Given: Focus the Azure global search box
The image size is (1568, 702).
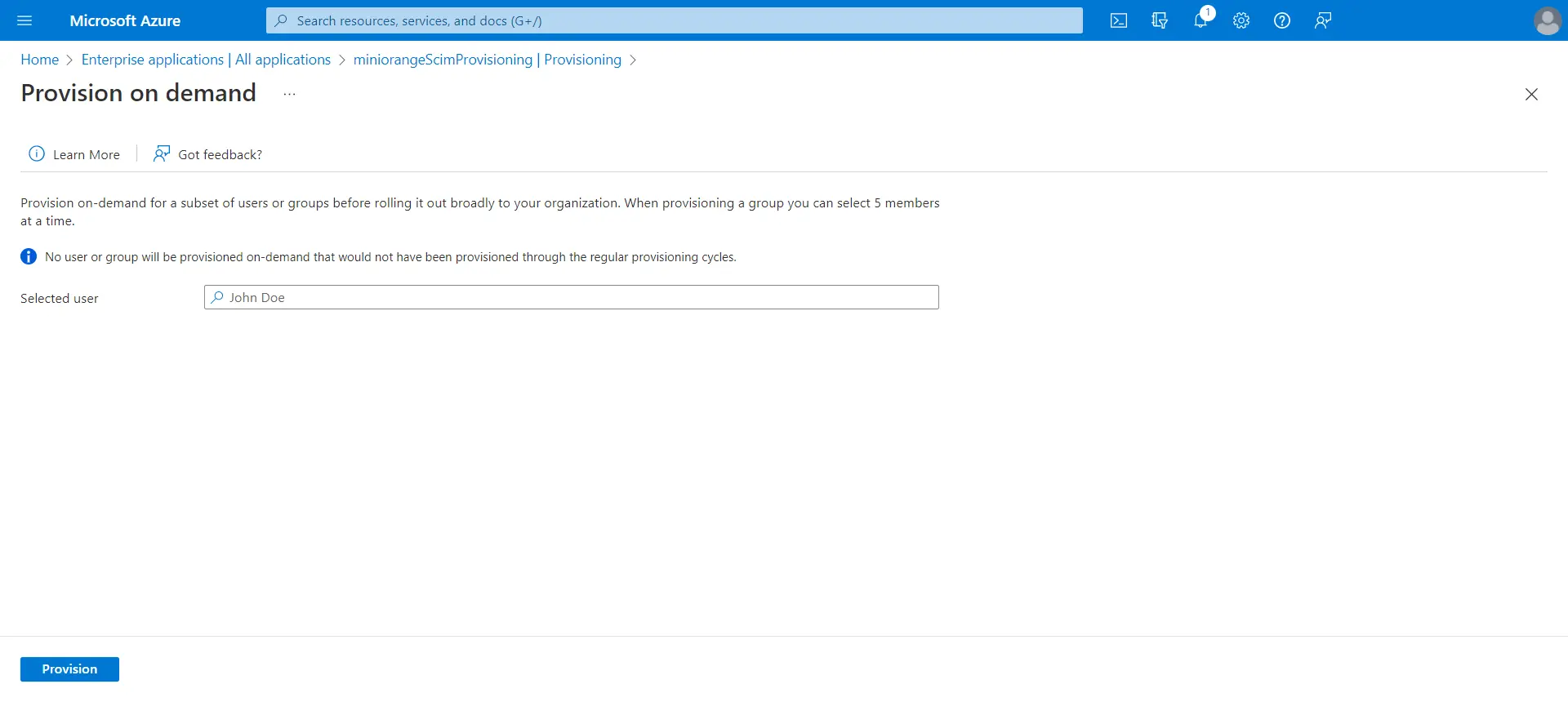Looking at the screenshot, I should [674, 20].
